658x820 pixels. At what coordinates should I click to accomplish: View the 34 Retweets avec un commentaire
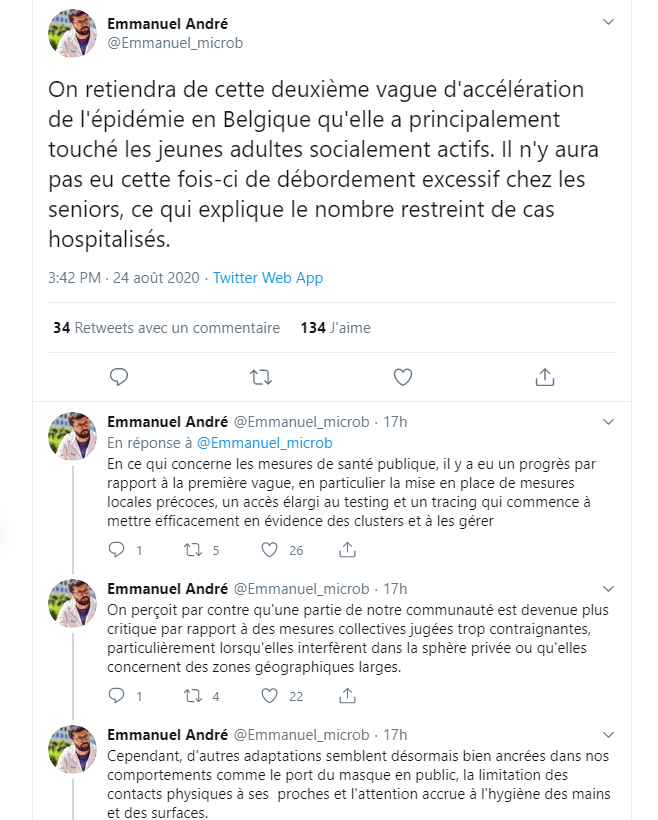166,328
